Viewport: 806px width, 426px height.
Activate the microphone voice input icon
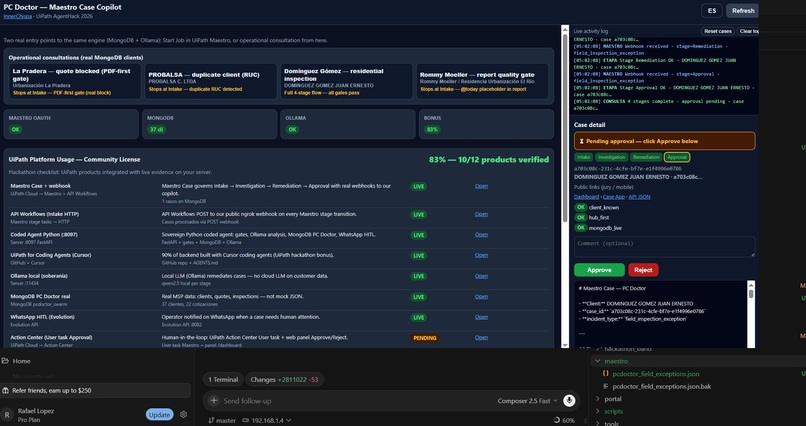click(x=569, y=400)
